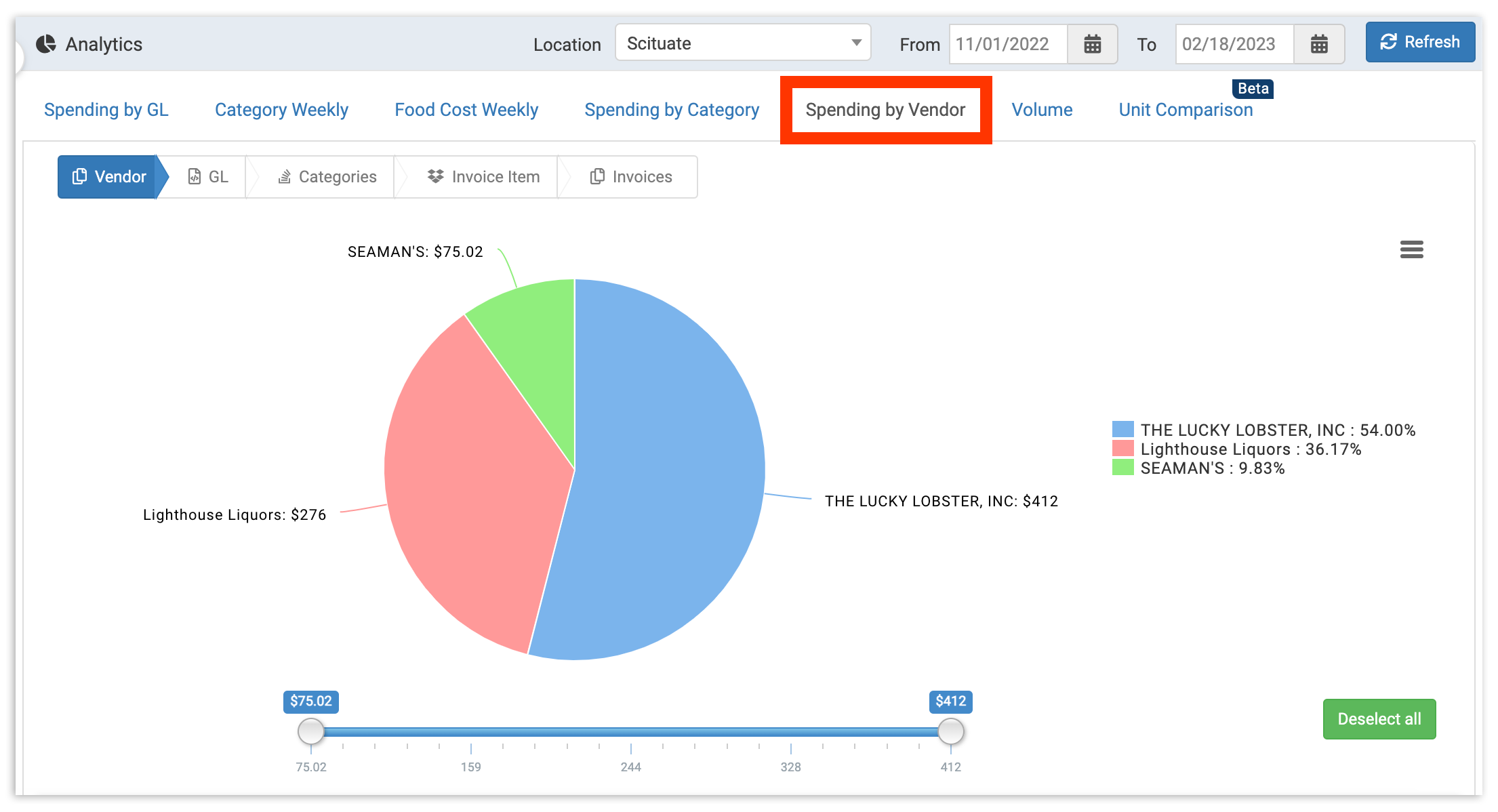Open the Unit Comparison tab
1498x812 pixels.
[x=1186, y=110]
